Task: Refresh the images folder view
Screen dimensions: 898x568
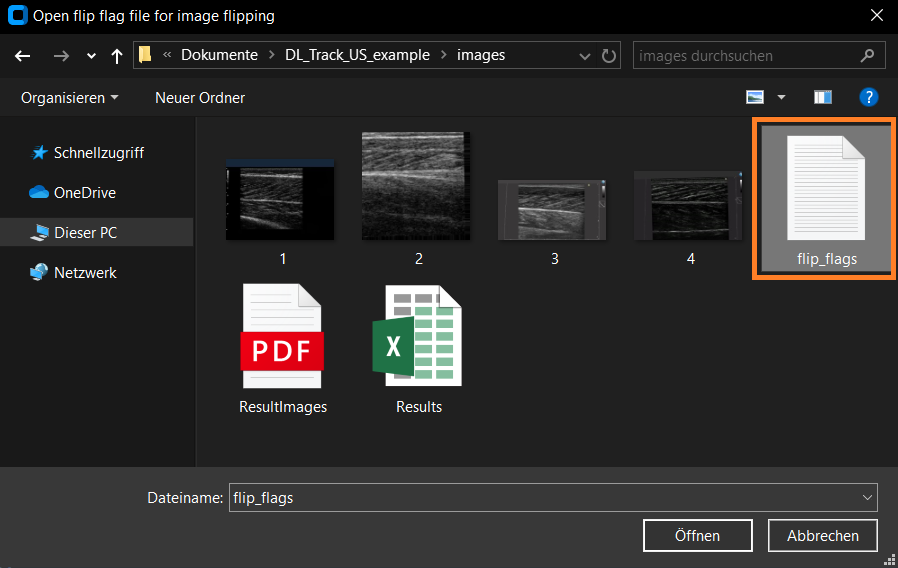Action: tap(608, 56)
